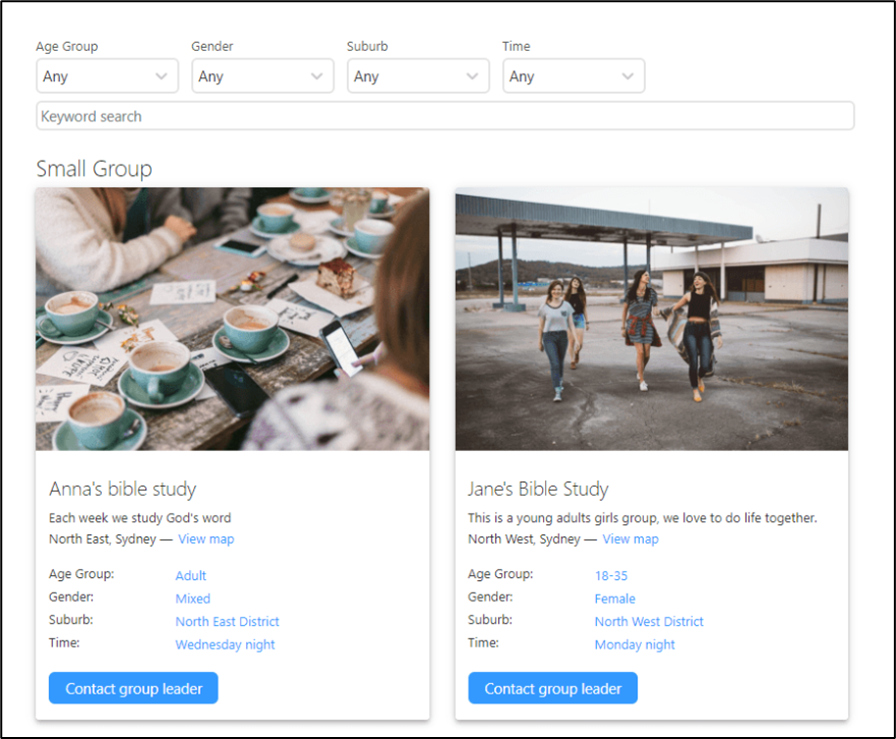Contact group leader of Jane's Bible Study
Viewport: 896px width, 739px height.
click(553, 688)
